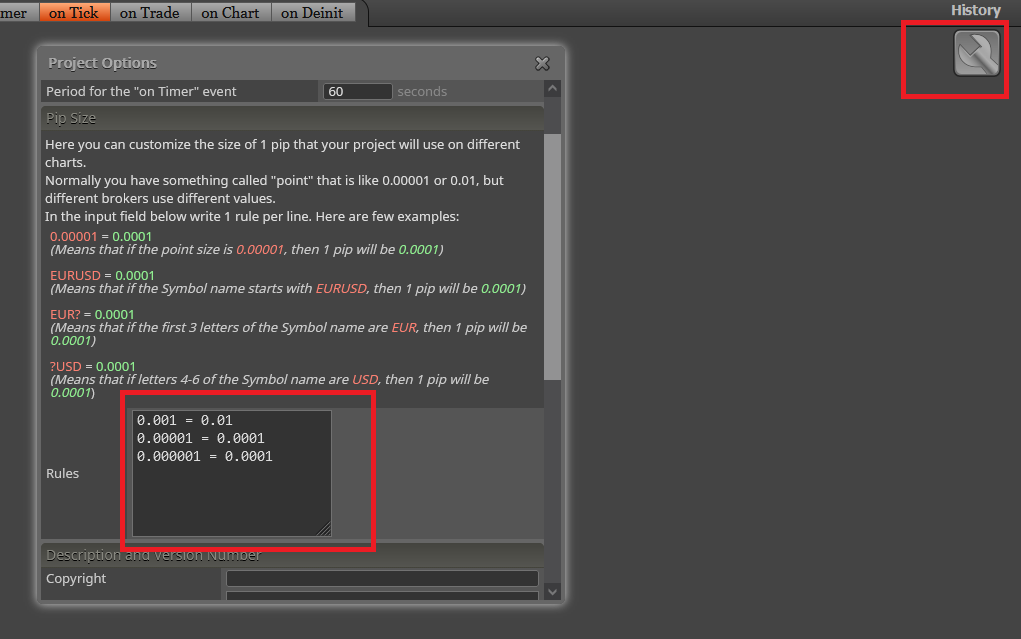Open the History panel
This screenshot has width=1021, height=639.
click(x=975, y=10)
